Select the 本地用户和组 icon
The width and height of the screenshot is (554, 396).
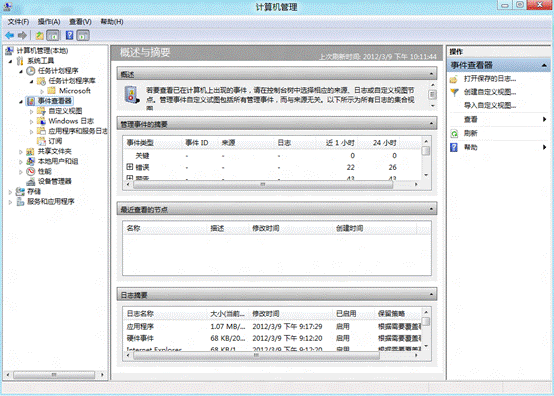pos(31,161)
